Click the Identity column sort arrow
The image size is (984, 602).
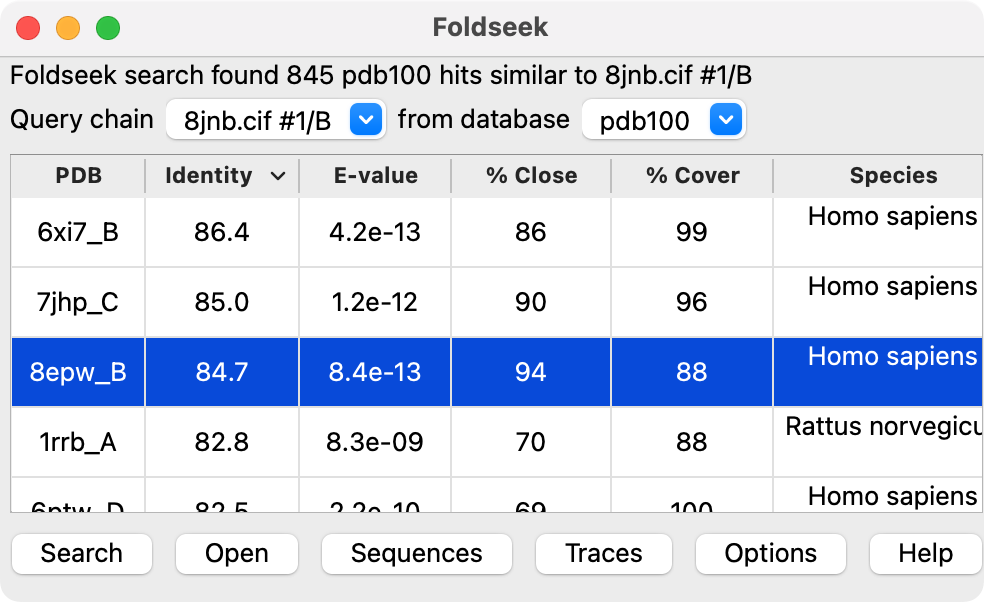278,177
